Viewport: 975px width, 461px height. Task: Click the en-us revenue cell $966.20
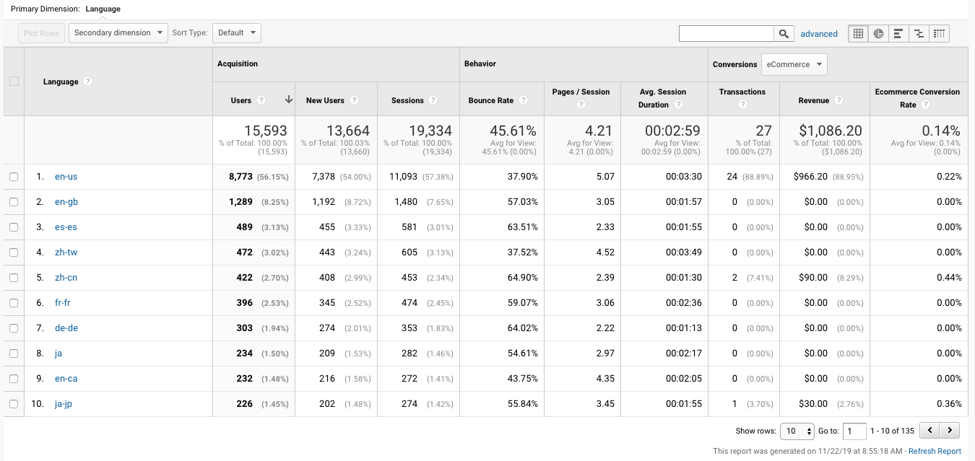click(810, 177)
